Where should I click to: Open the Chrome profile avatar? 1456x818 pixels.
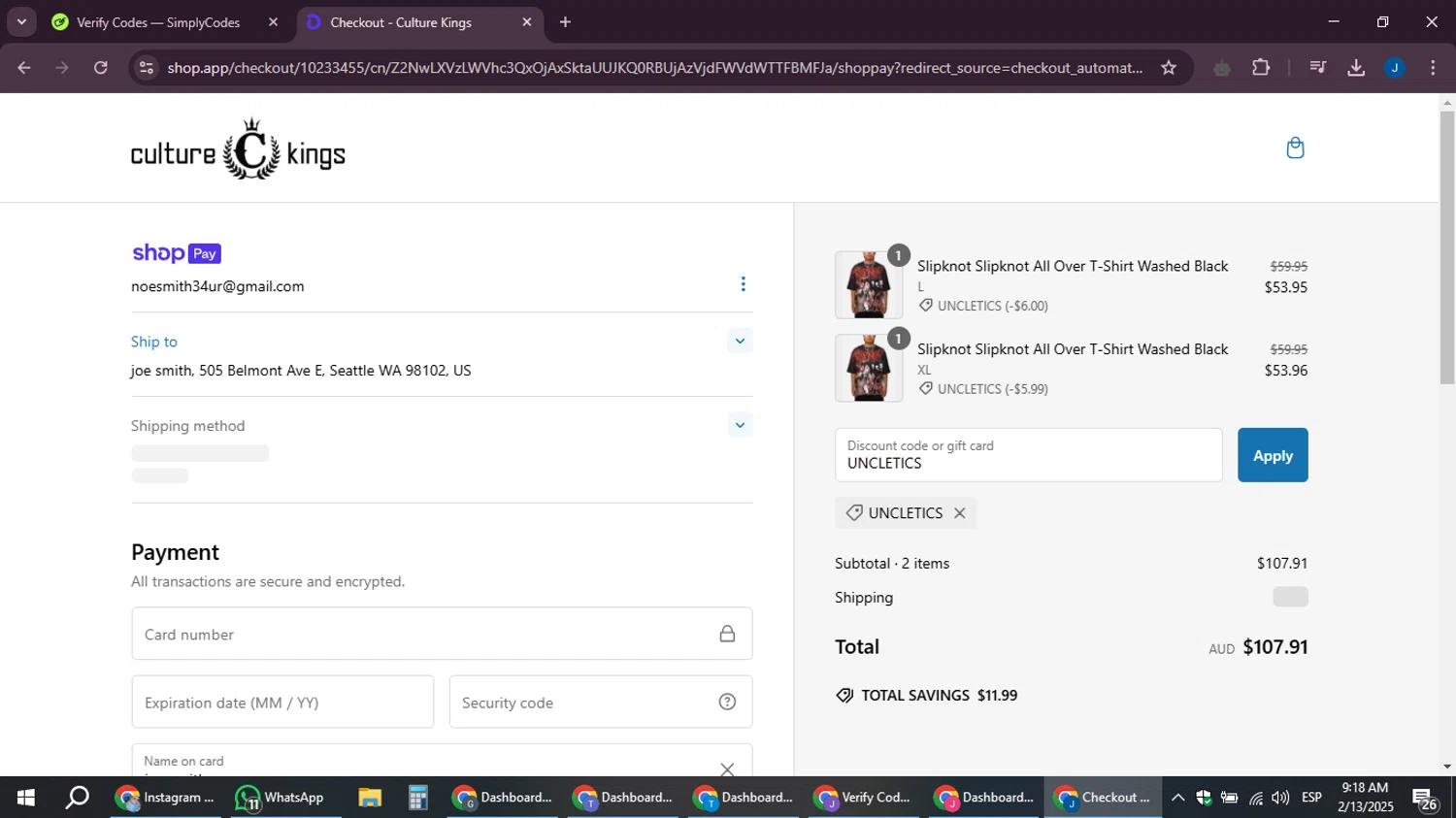1395,68
